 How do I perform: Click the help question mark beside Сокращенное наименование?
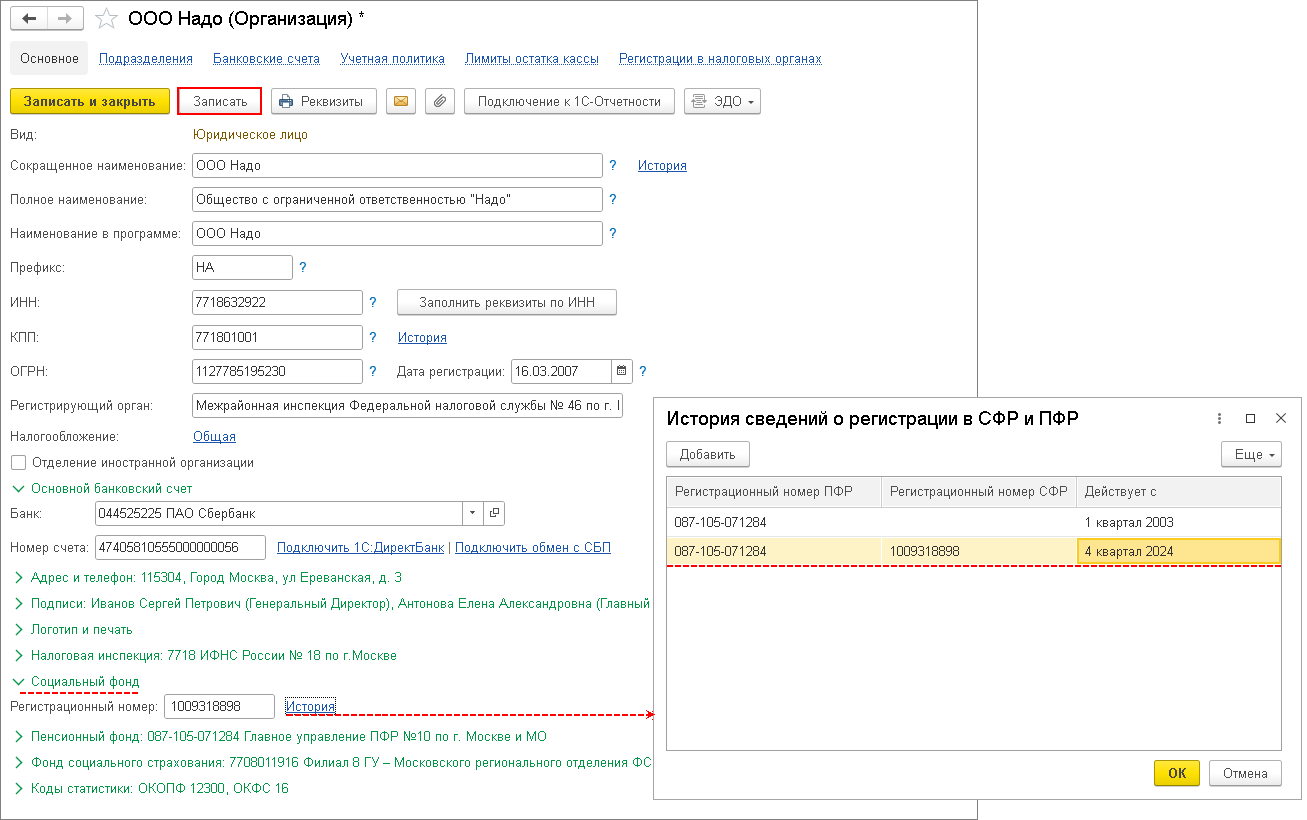613,165
